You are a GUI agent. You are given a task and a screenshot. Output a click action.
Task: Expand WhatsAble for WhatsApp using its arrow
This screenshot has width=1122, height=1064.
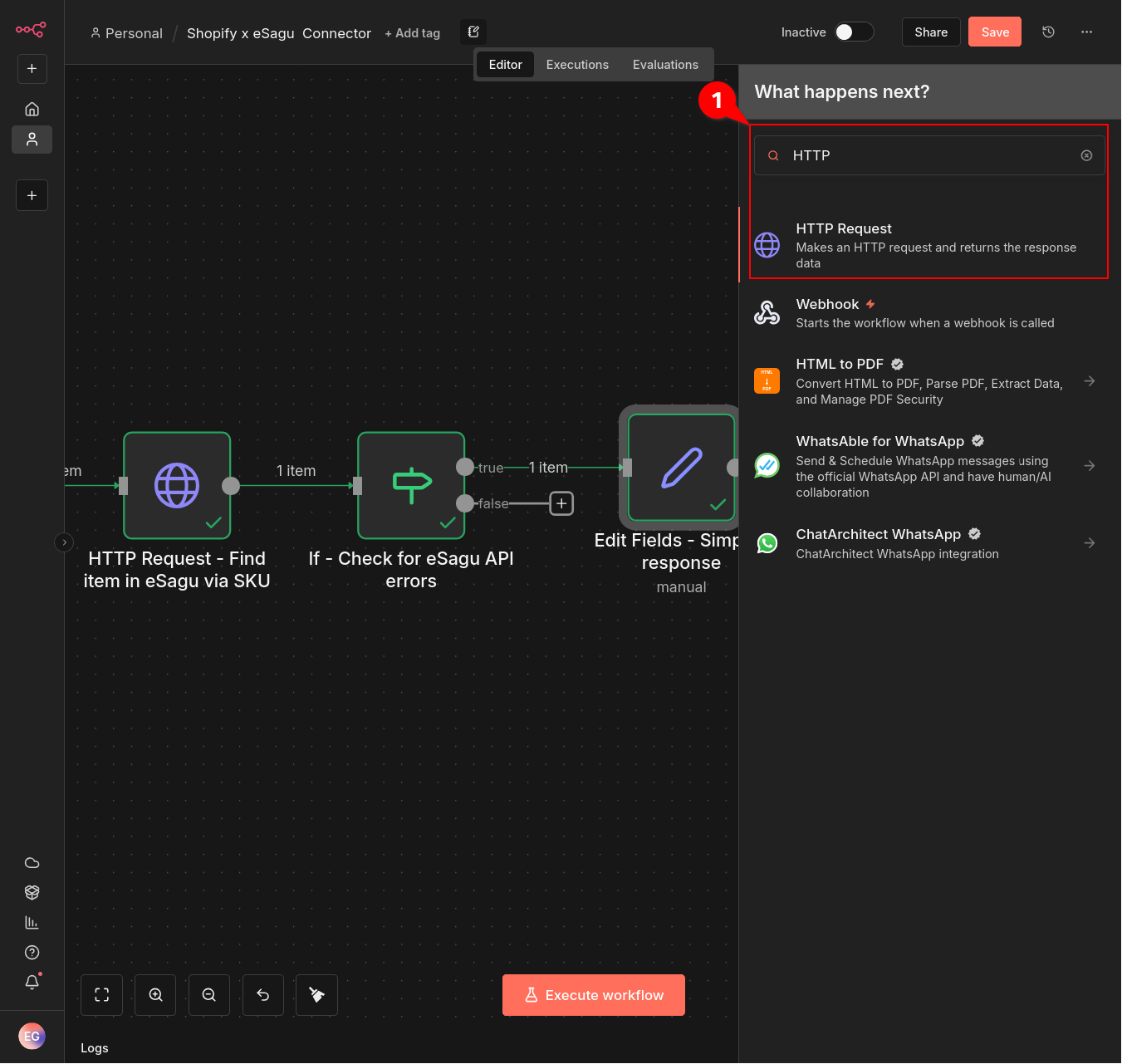[x=1090, y=466]
